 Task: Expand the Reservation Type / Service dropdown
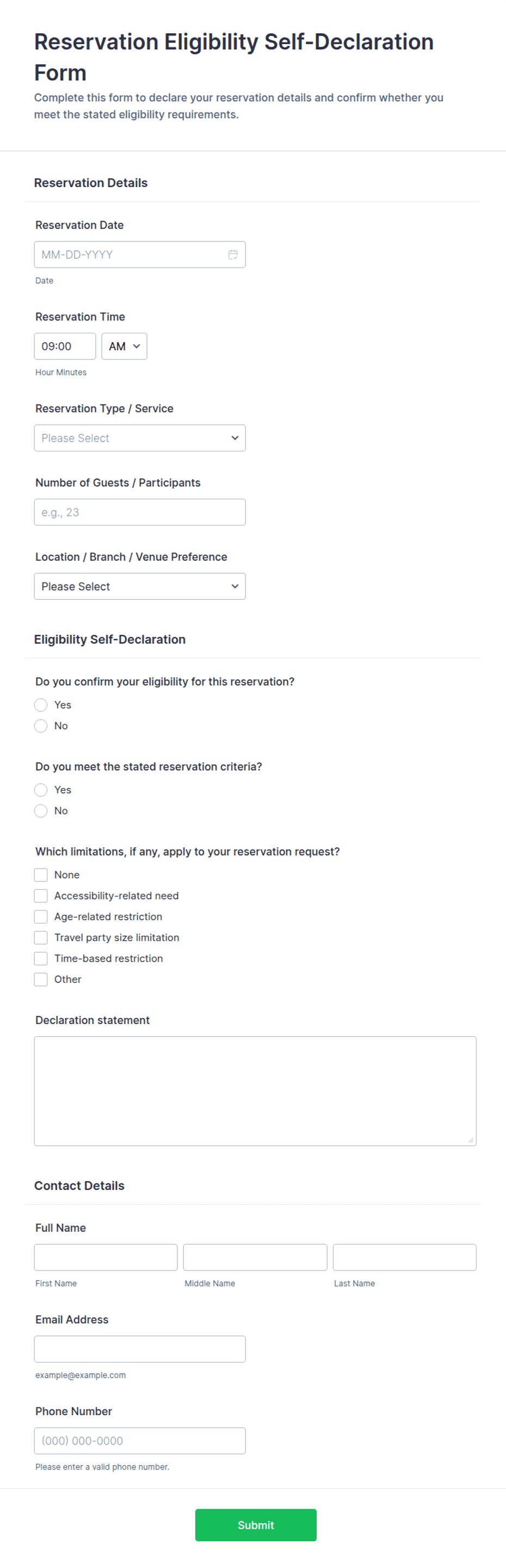point(139,438)
